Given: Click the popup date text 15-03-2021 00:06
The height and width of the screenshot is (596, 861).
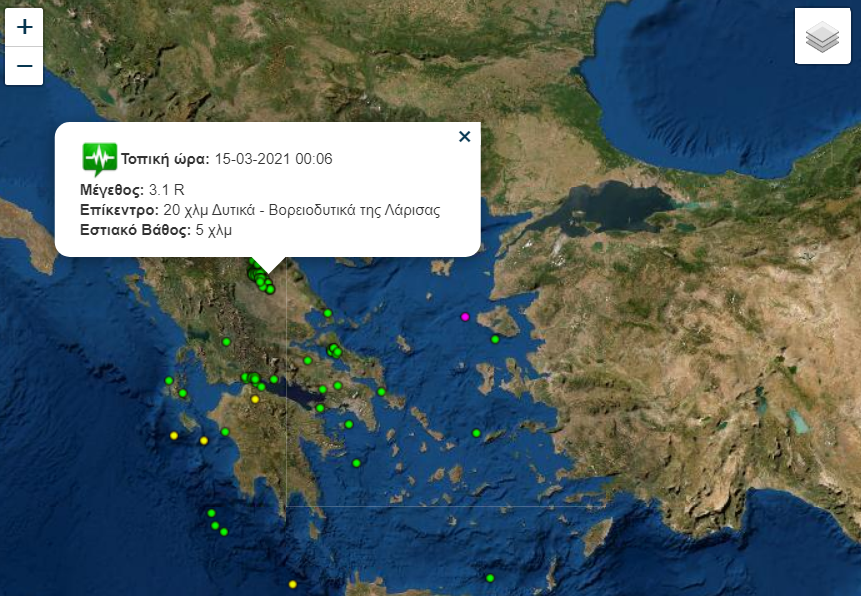Looking at the screenshot, I should tap(273, 159).
